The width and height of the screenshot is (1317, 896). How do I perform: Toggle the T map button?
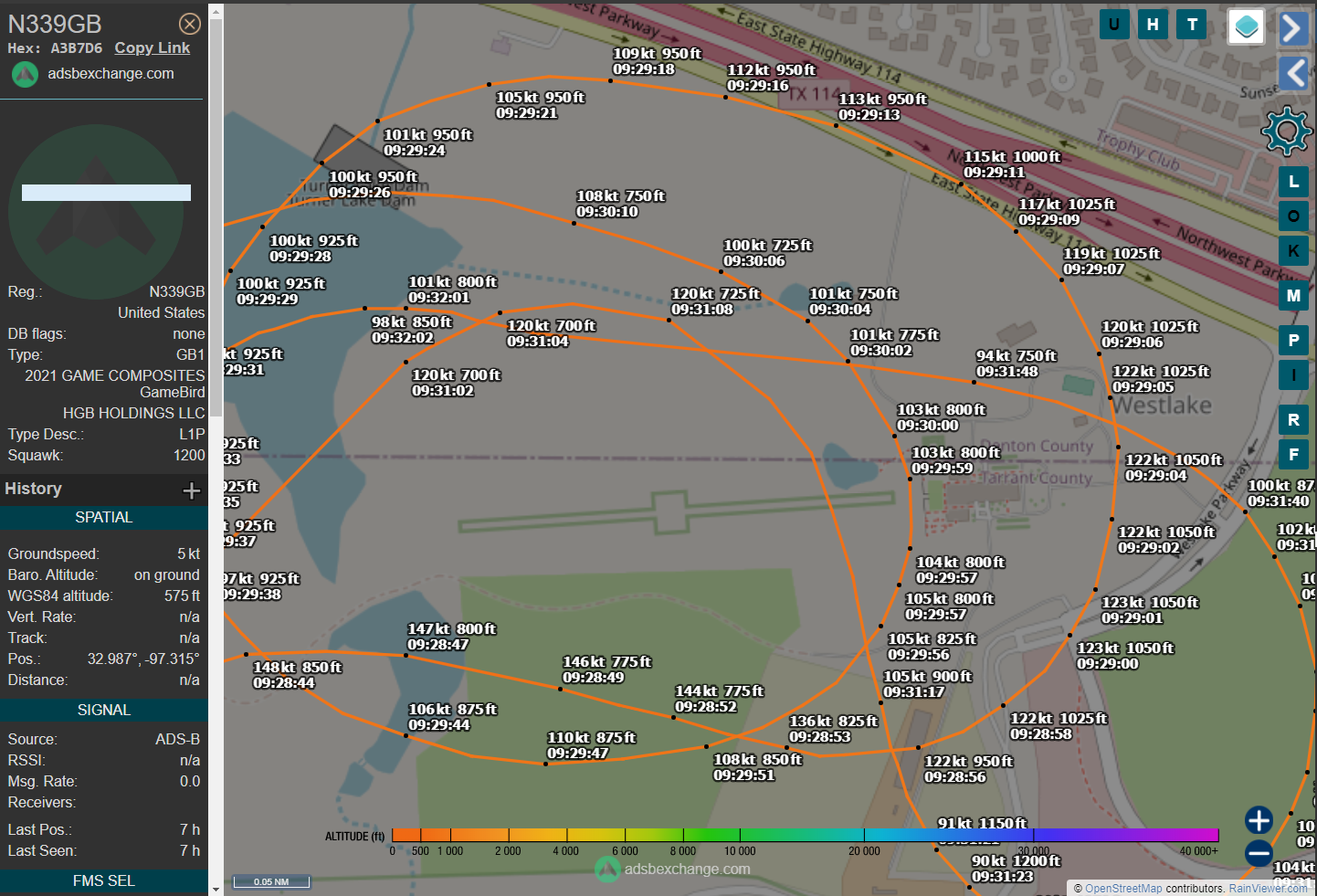point(1192,25)
